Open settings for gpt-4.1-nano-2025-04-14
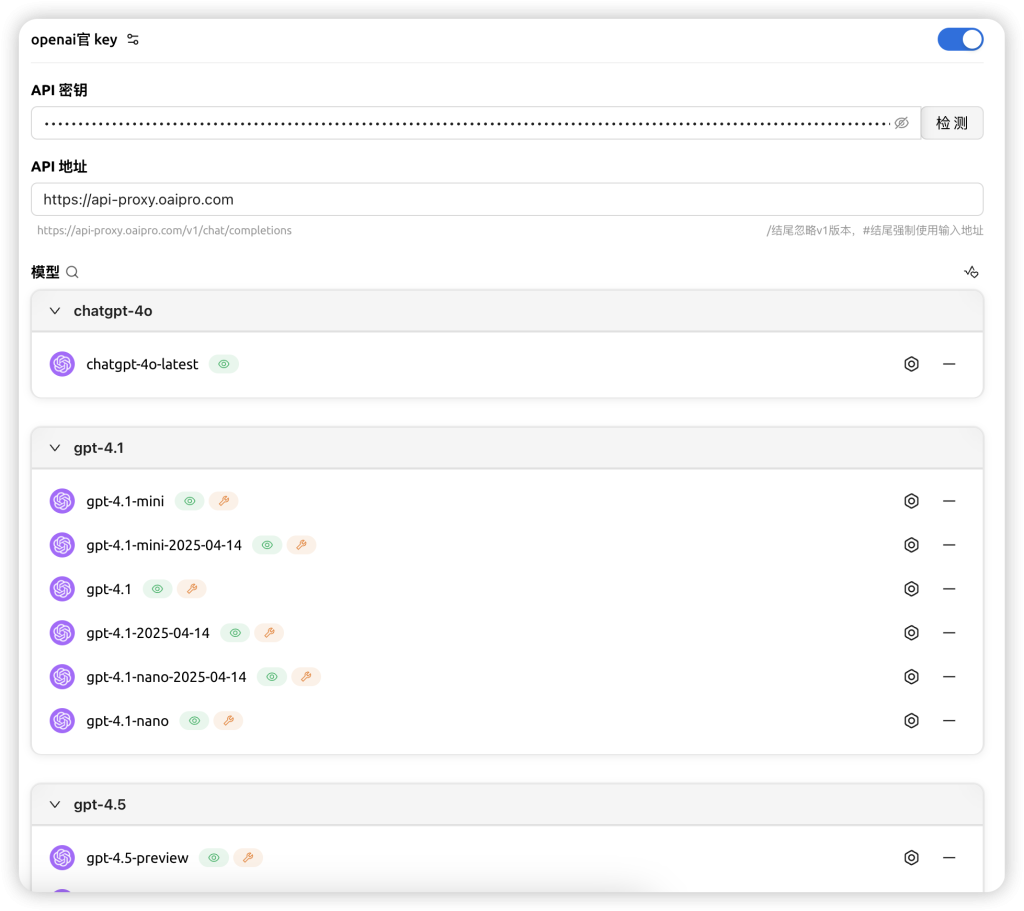The width and height of the screenshot is (1024, 911). (x=912, y=677)
